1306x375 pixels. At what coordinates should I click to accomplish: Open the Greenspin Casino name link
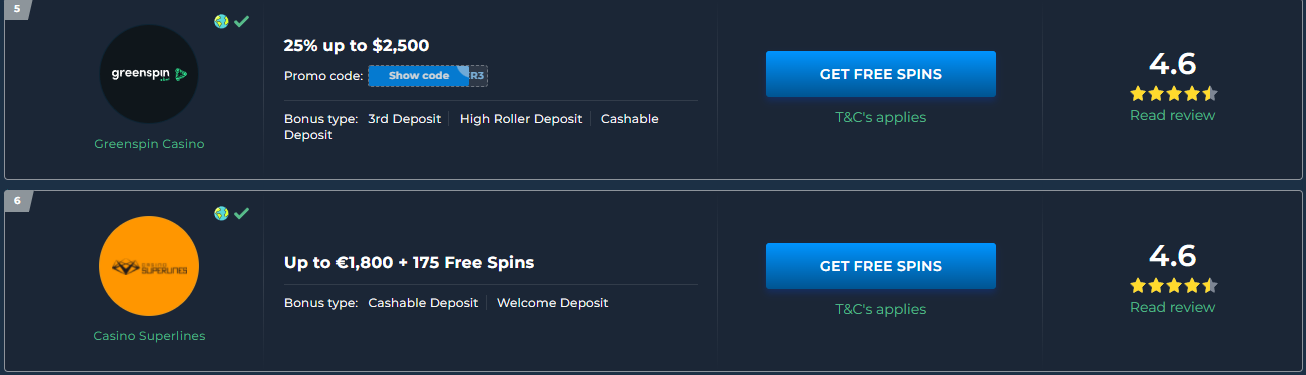pyautogui.click(x=149, y=144)
